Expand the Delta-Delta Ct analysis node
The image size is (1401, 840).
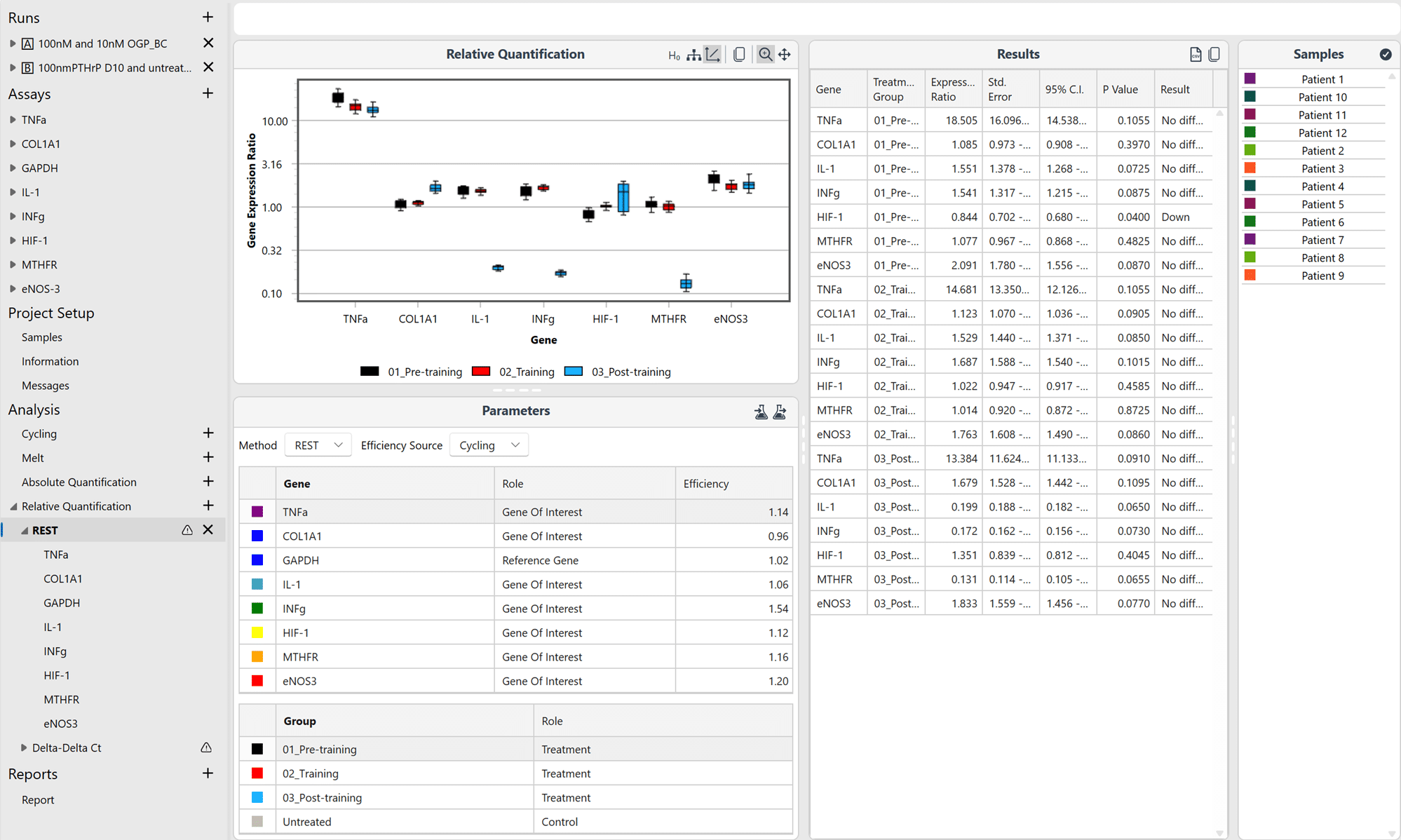tap(24, 748)
